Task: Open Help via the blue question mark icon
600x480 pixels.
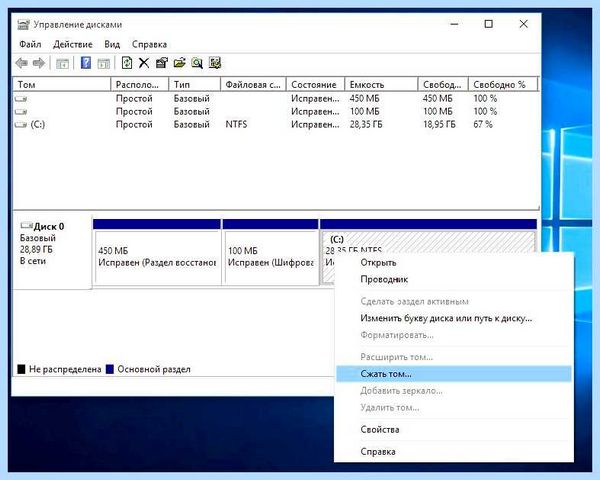Action: click(86, 63)
